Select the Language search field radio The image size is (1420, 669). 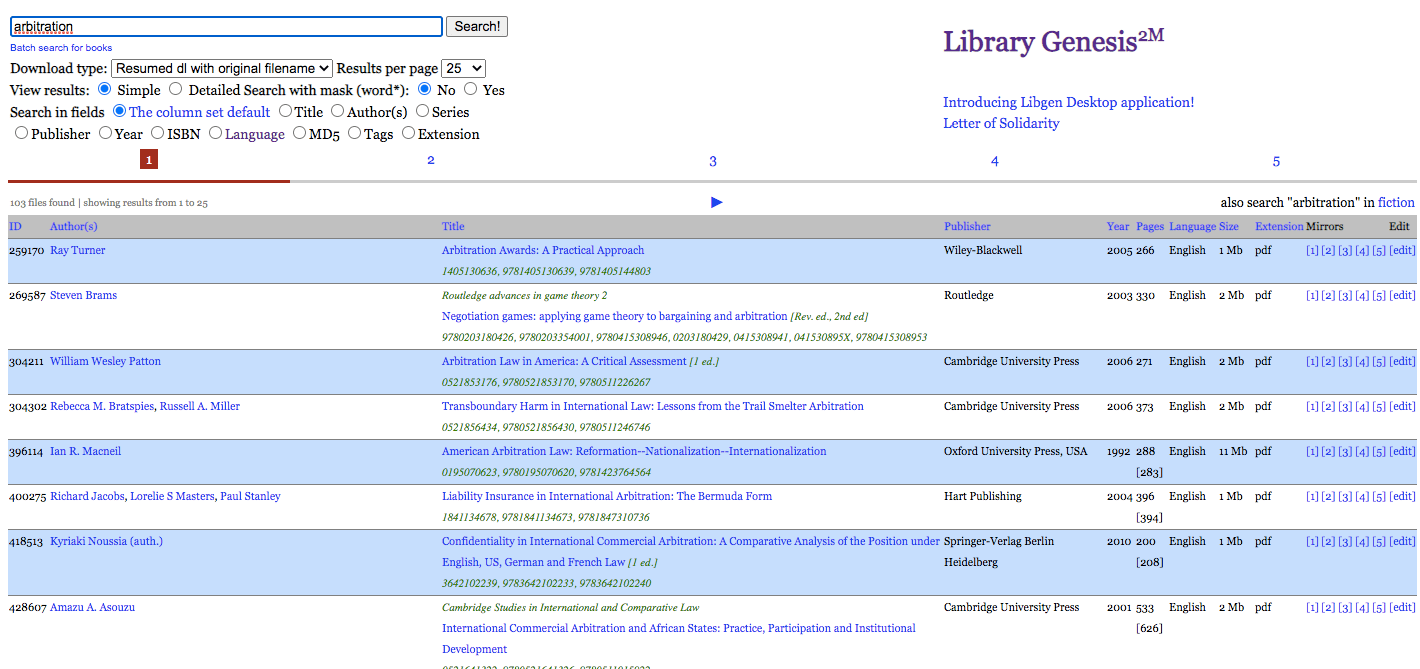(216, 133)
